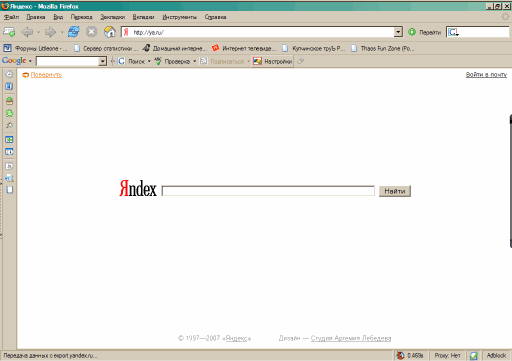Click the red Yandex favicon in address bar

point(126,32)
